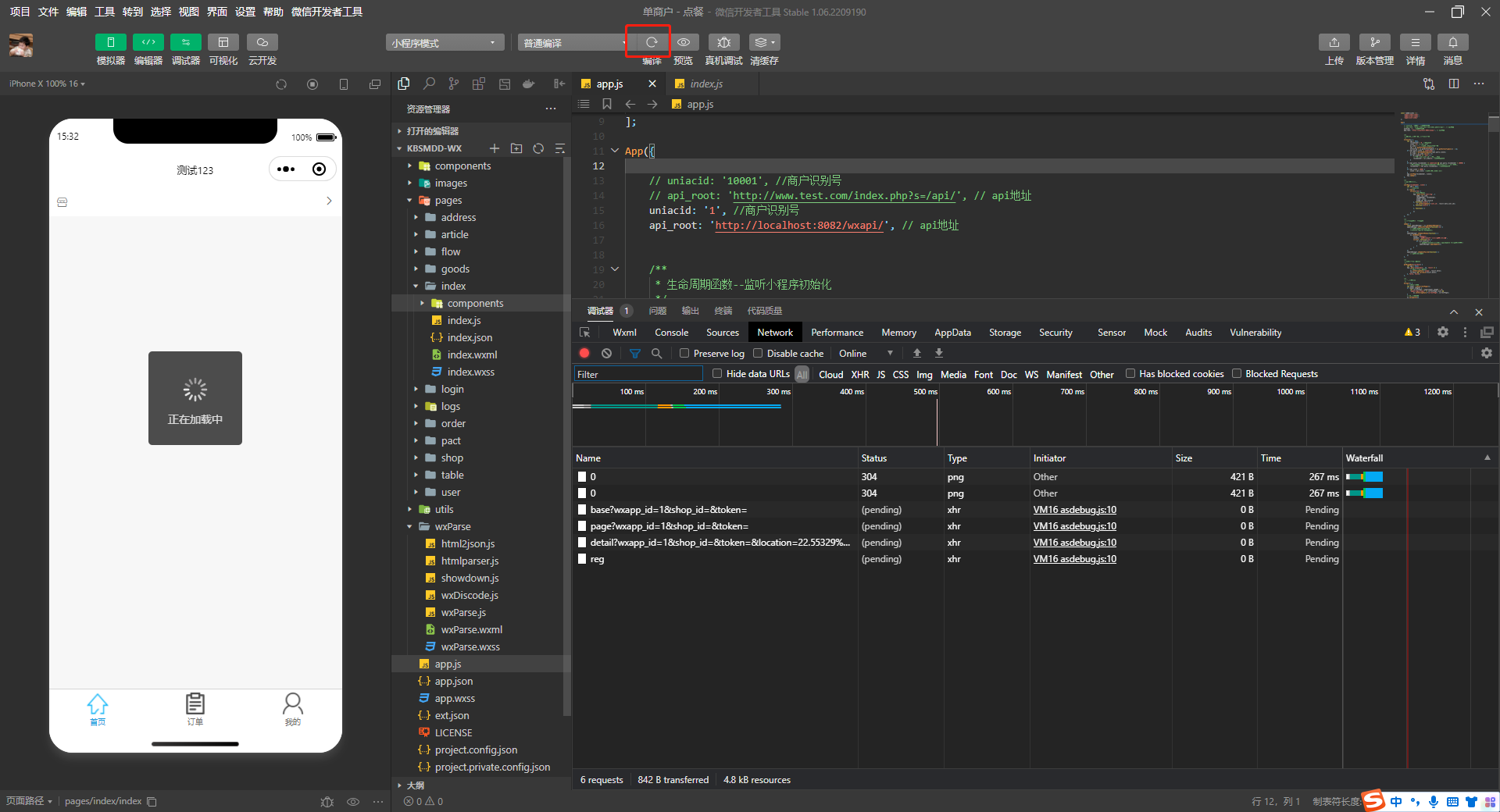Screen dimensions: 1500x812
Task: Switch to index.js editor tab
Action: [706, 84]
